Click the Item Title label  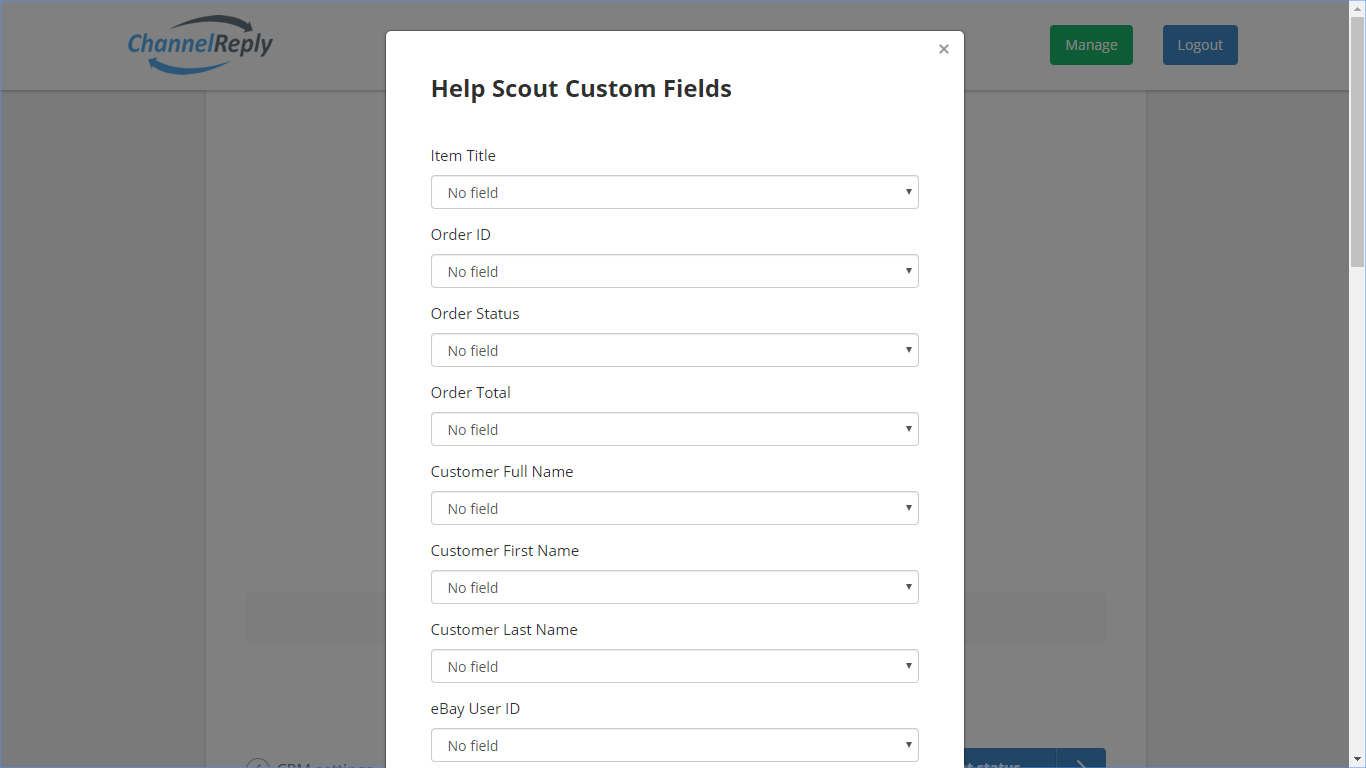(463, 156)
